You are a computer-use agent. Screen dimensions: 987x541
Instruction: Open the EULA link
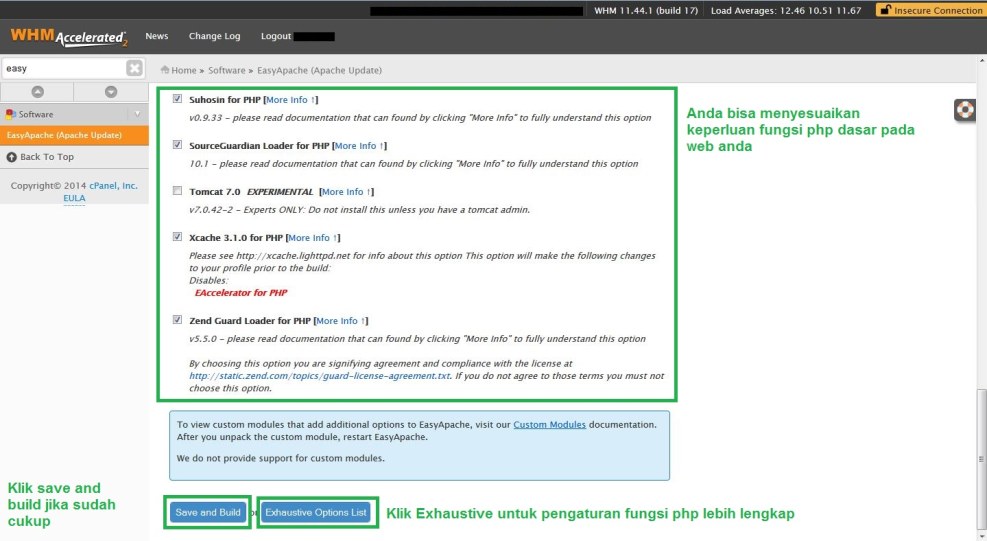74,198
